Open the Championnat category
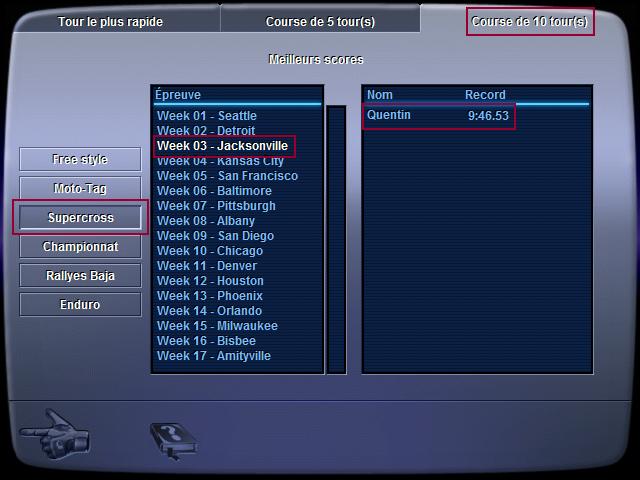This screenshot has height=480, width=640. (x=80, y=246)
